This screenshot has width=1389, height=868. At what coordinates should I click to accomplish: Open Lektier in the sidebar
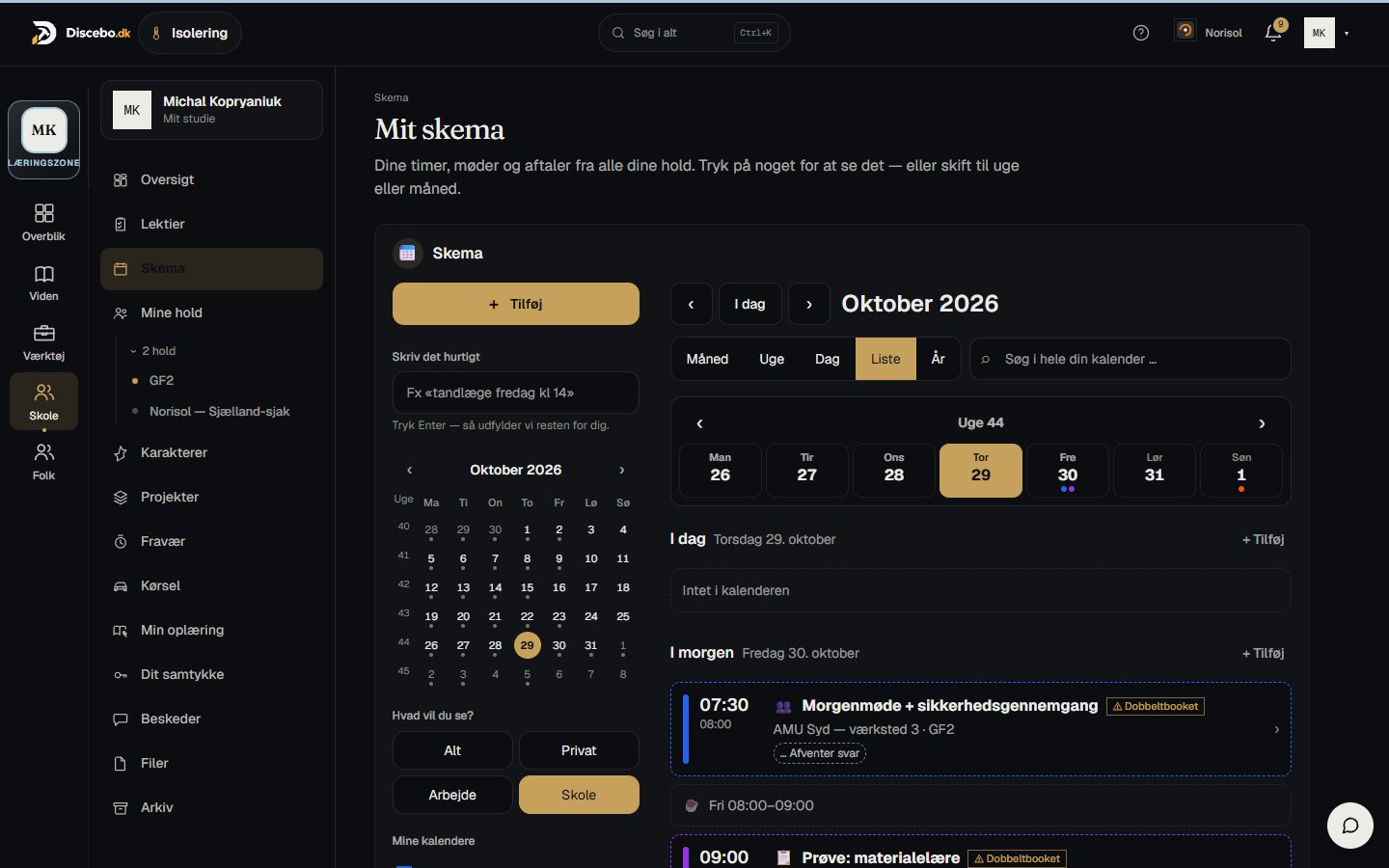tap(211, 224)
